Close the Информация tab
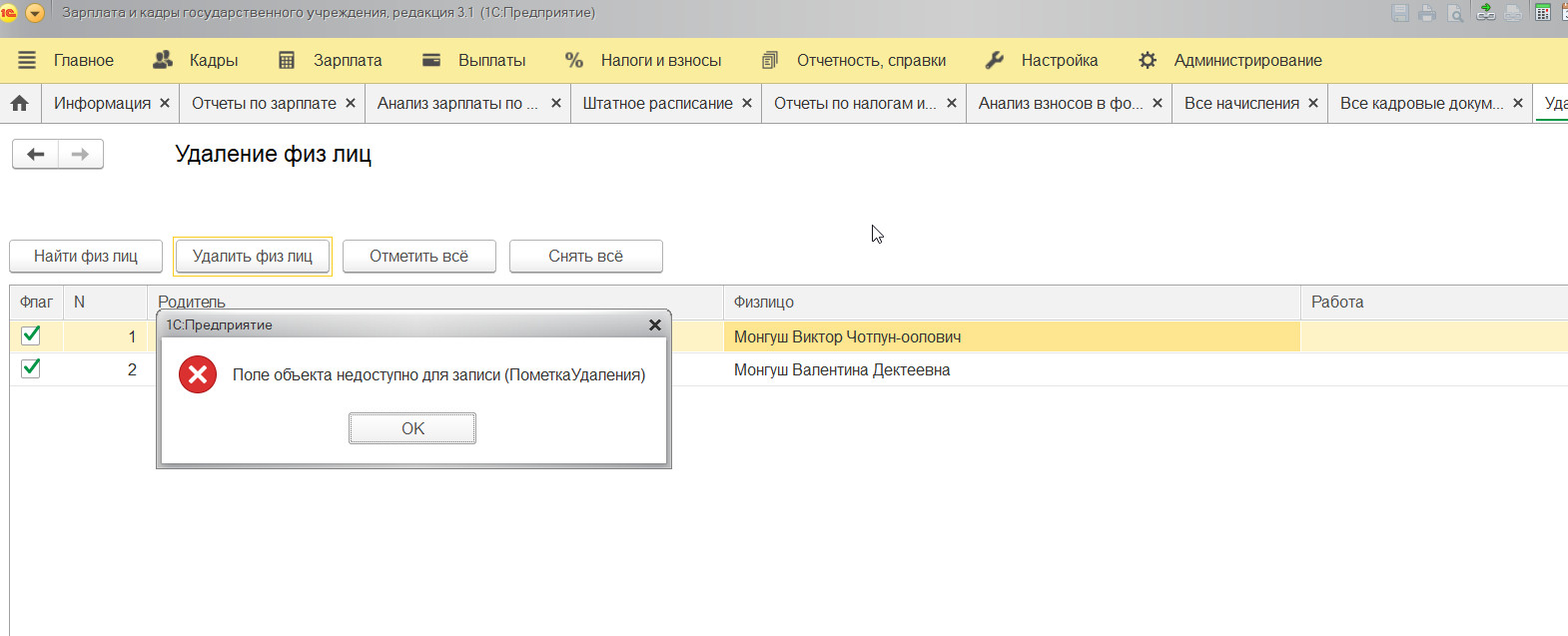 pyautogui.click(x=165, y=103)
